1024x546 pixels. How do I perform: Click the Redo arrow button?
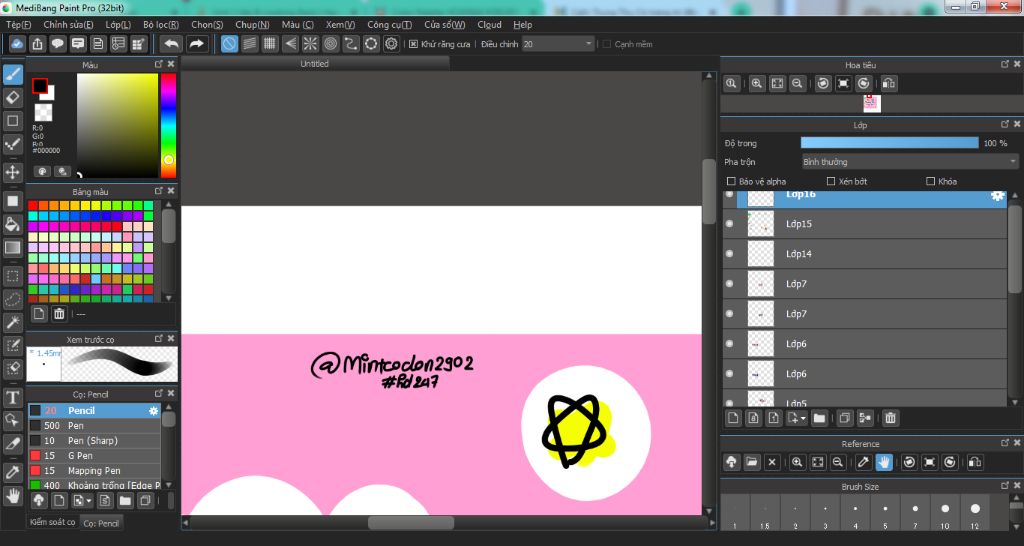[x=196, y=44]
